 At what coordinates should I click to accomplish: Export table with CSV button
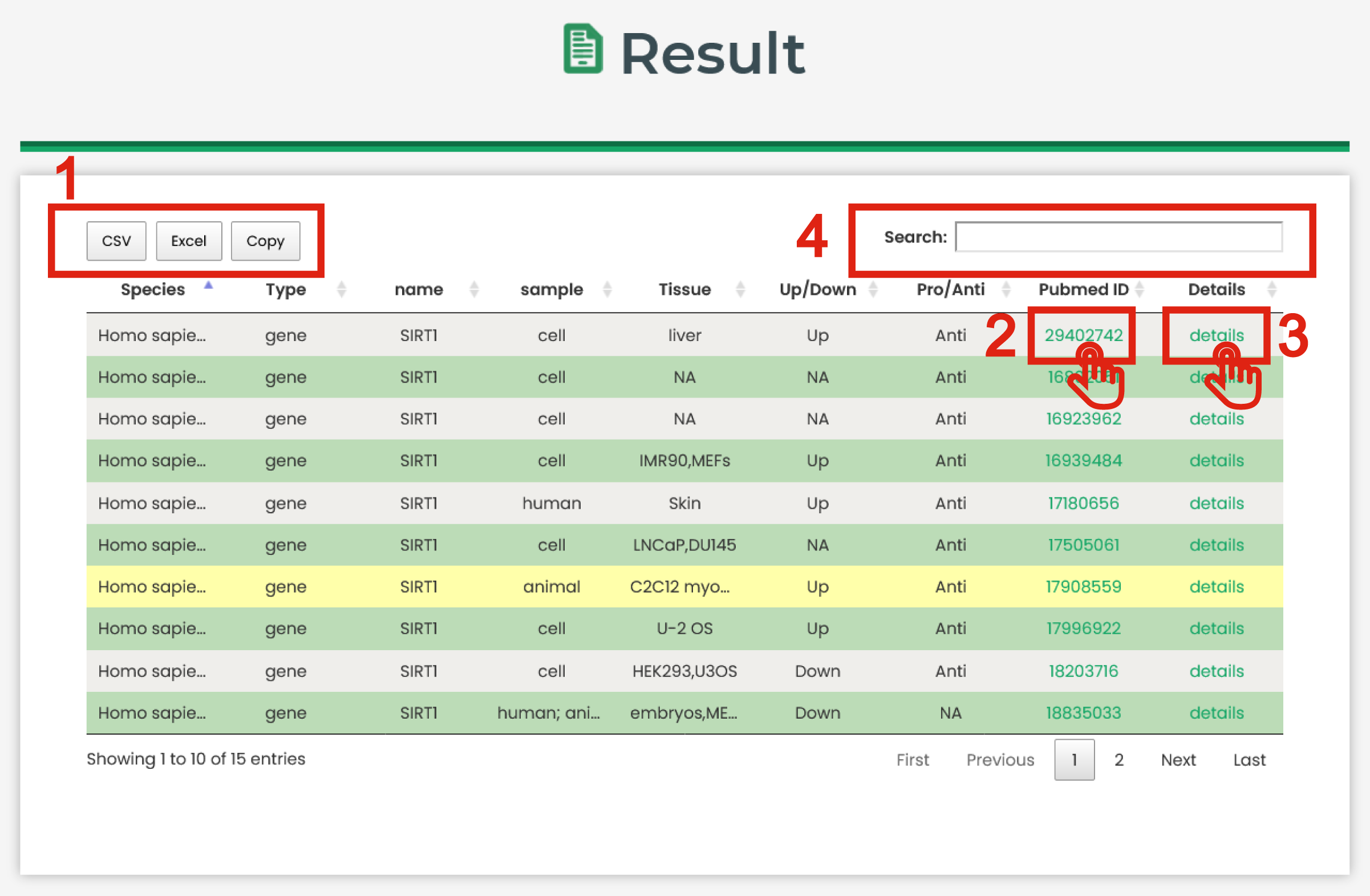point(116,241)
